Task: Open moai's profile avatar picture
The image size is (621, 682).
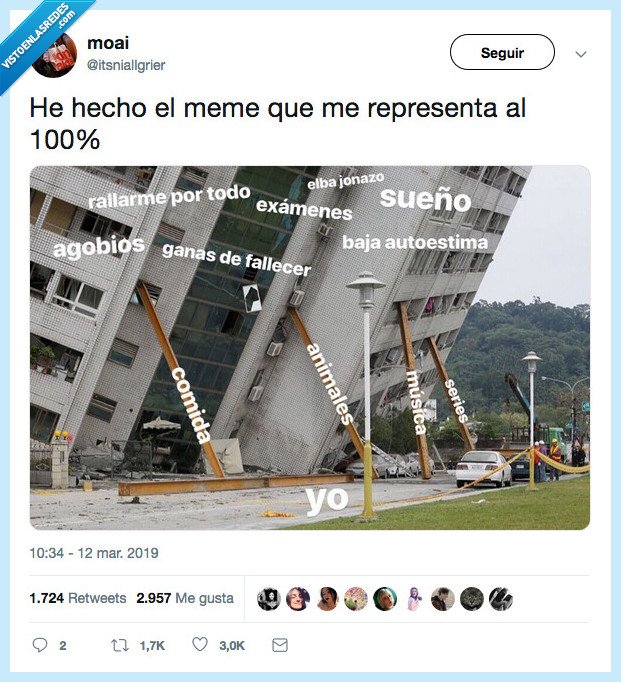Action: point(54,55)
